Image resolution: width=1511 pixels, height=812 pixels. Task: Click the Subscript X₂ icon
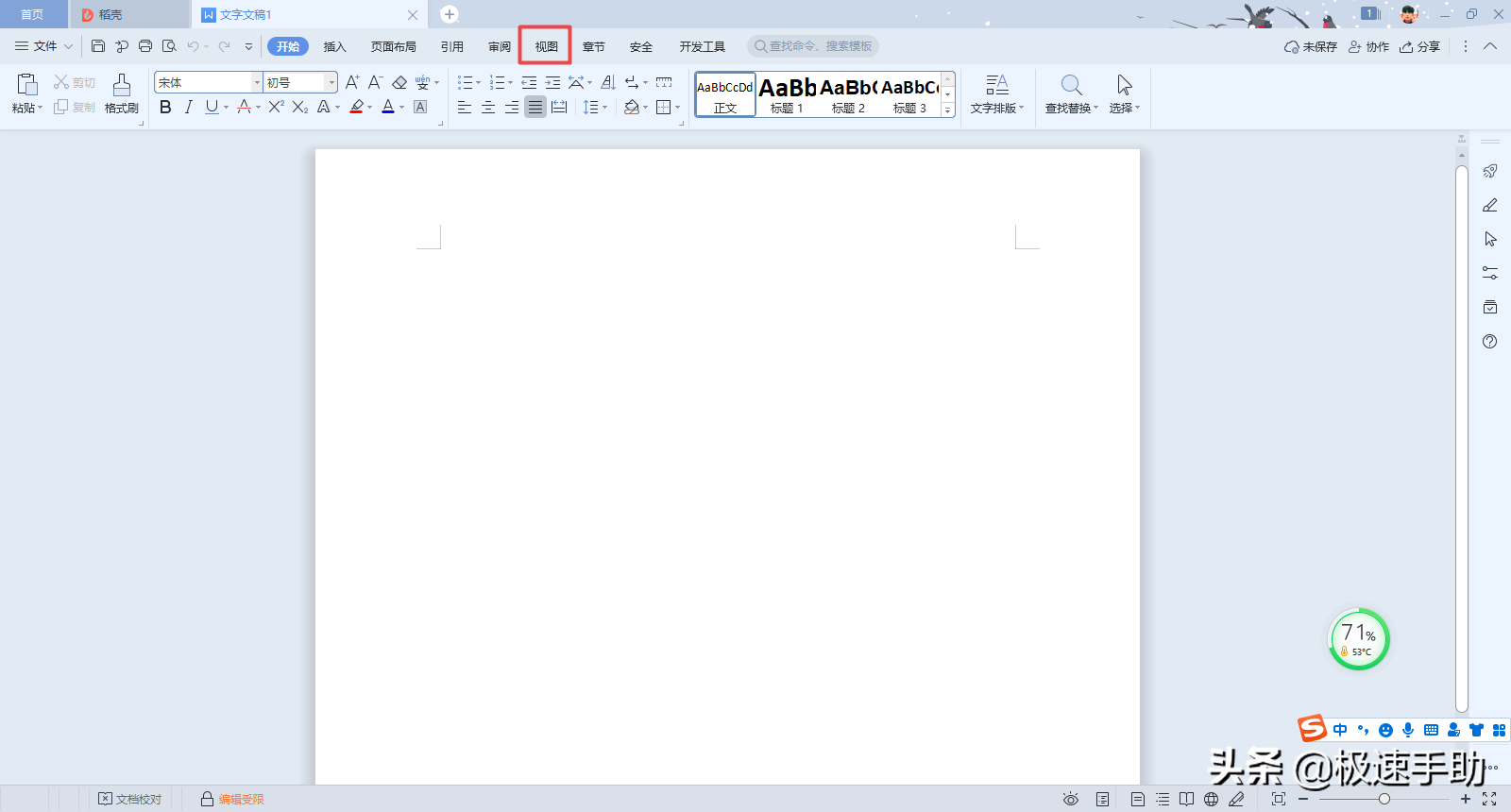tap(300, 107)
